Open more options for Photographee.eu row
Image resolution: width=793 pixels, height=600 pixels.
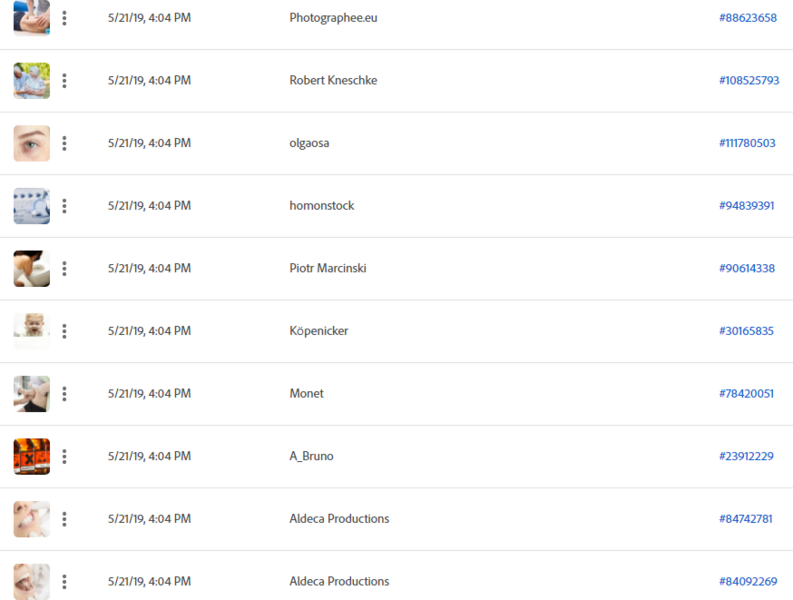coord(64,18)
